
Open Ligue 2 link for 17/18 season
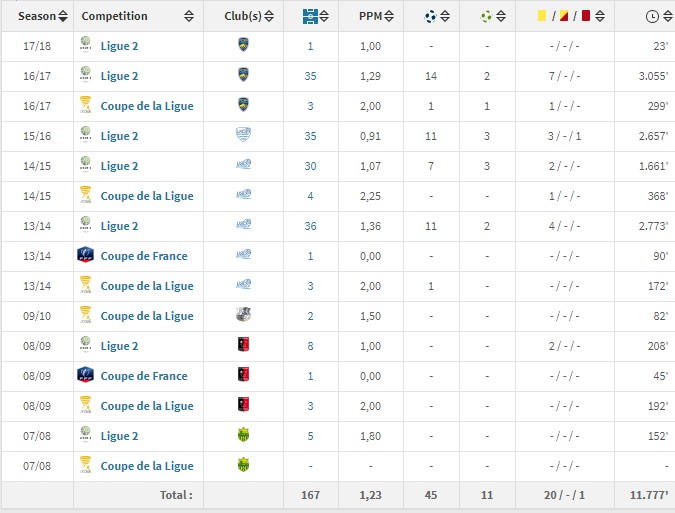coord(119,46)
